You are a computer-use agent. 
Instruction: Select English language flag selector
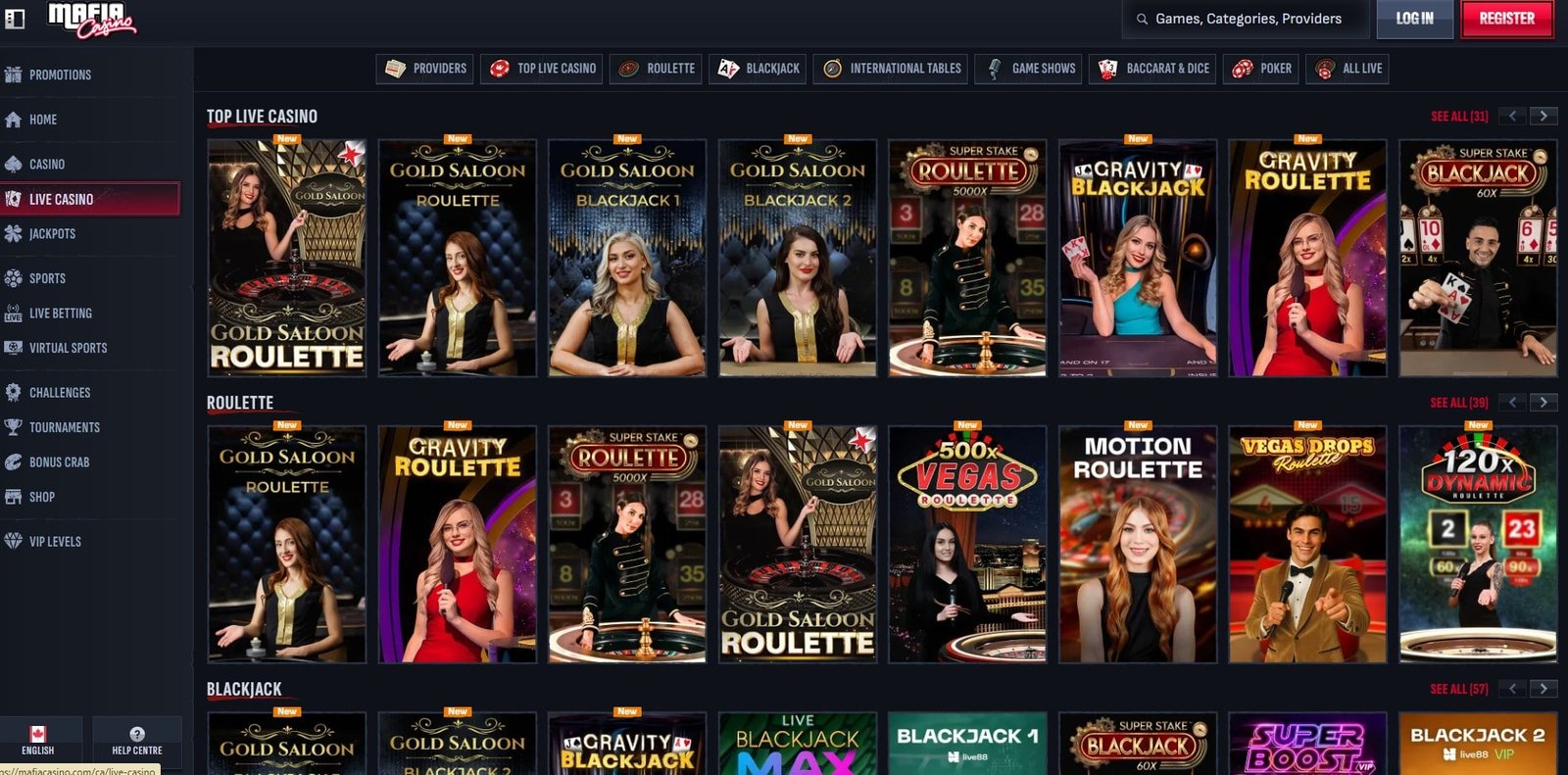(x=38, y=741)
